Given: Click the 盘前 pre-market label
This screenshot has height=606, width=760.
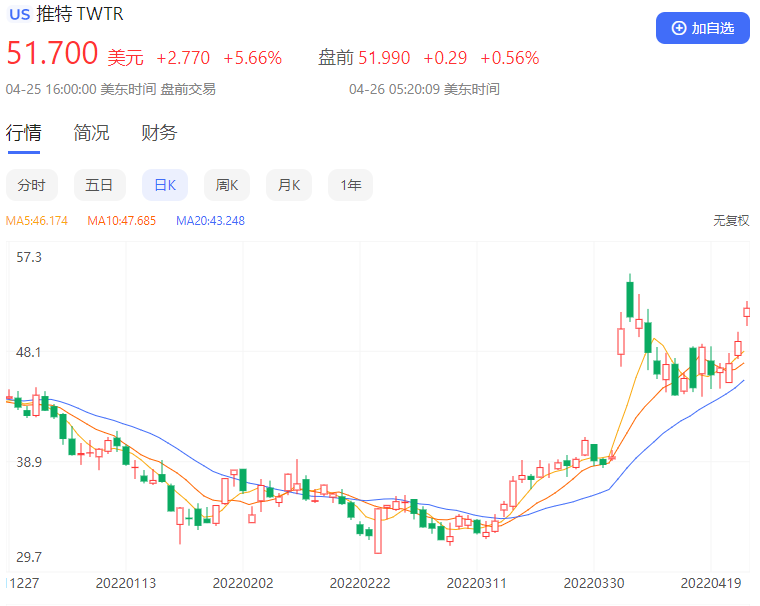Looking at the screenshot, I should (336, 58).
